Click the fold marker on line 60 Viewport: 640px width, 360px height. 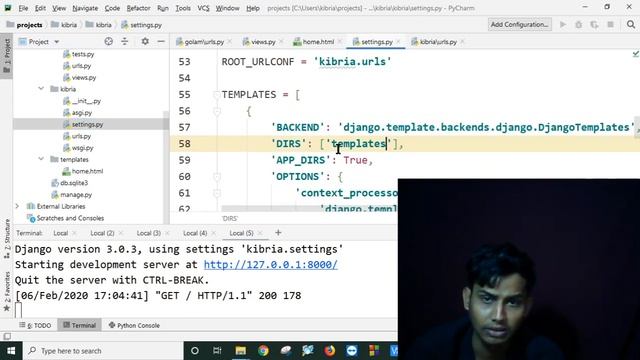point(217,177)
